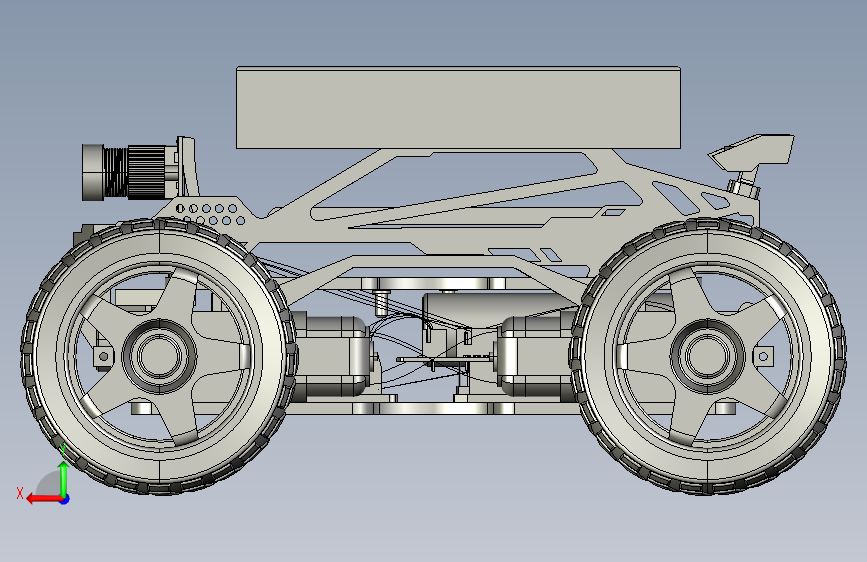The height and width of the screenshot is (562, 867).
Task: Click the red "X" axis label
Action: click(20, 493)
